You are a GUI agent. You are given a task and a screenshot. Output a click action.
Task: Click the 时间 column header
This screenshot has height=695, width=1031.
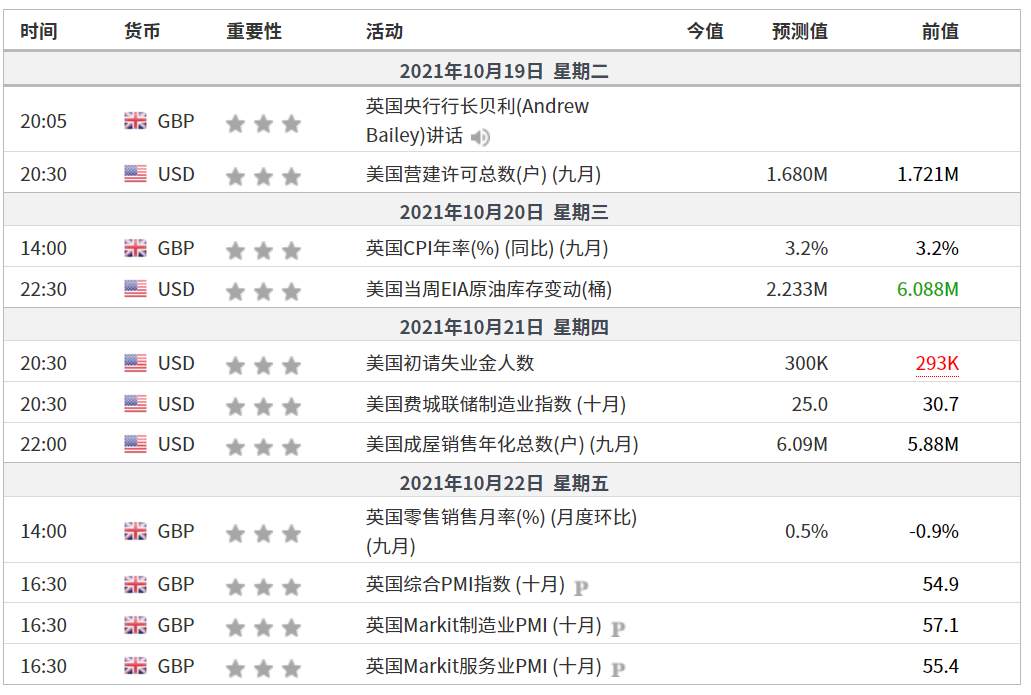(x=39, y=31)
